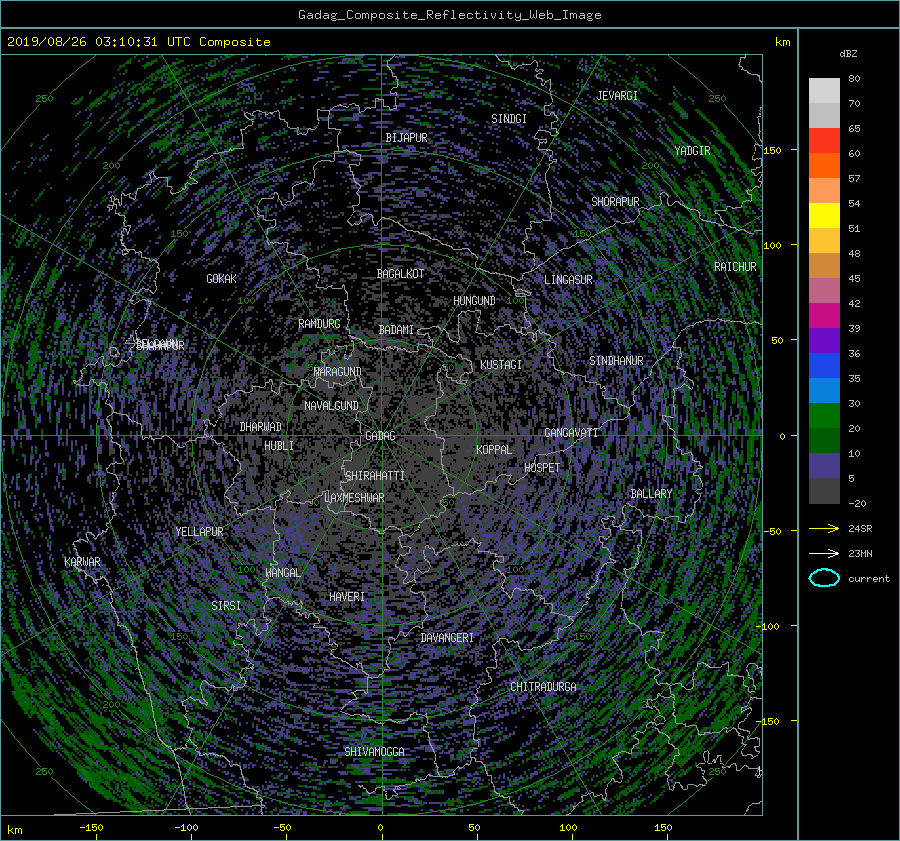Viewport: 900px width, 841px height.
Task: Click the SIRSI city label
Action: coord(226,606)
